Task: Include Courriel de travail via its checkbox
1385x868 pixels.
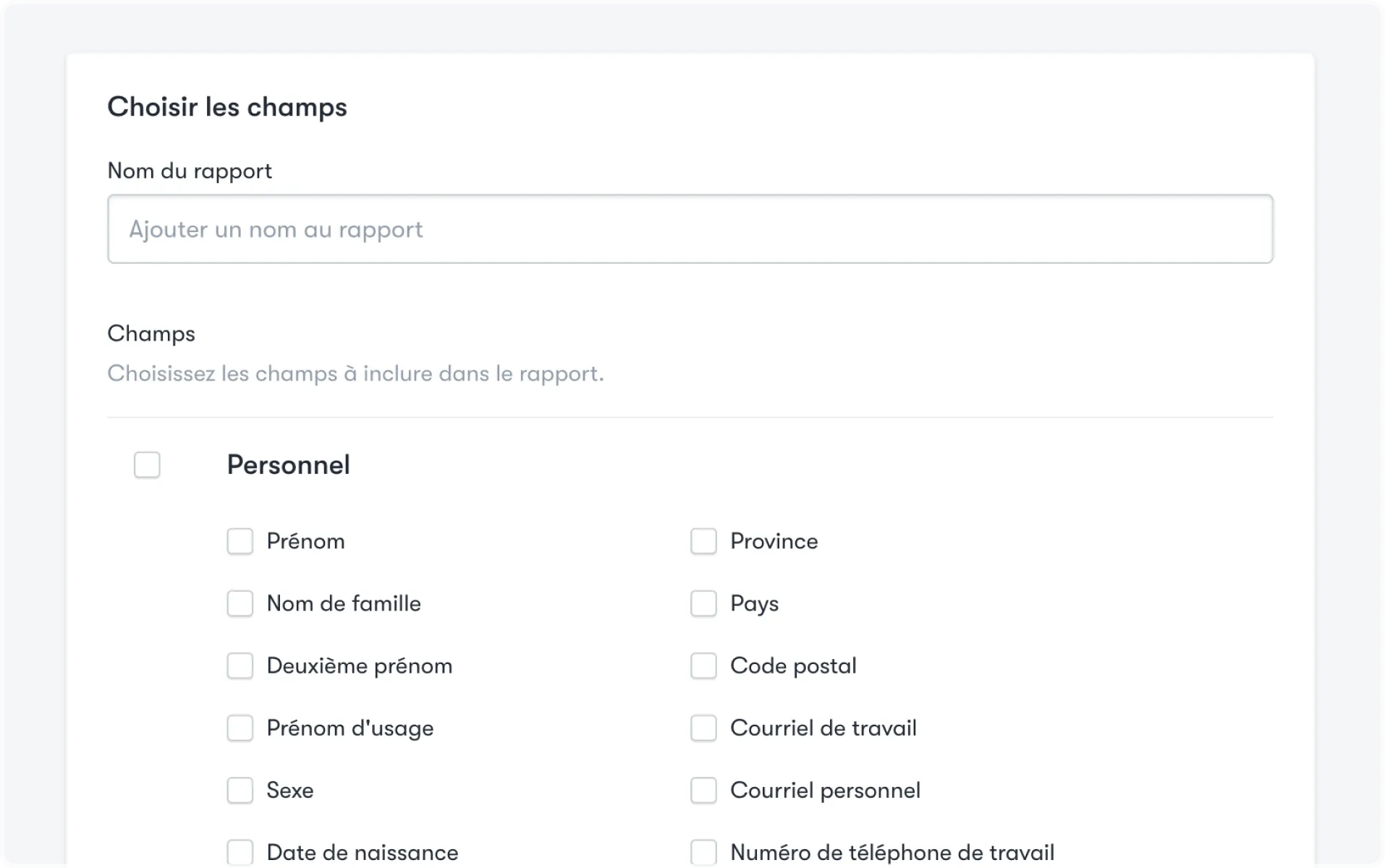Action: click(x=703, y=728)
